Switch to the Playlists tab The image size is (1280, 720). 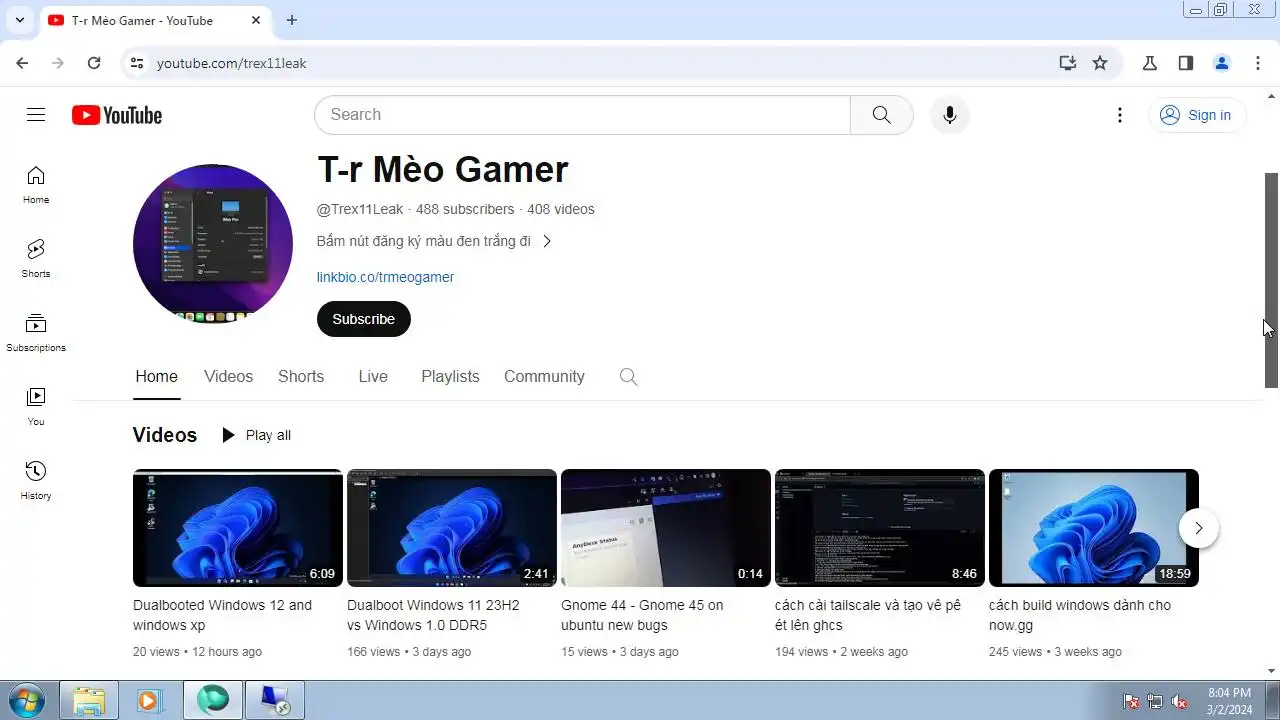click(x=450, y=377)
